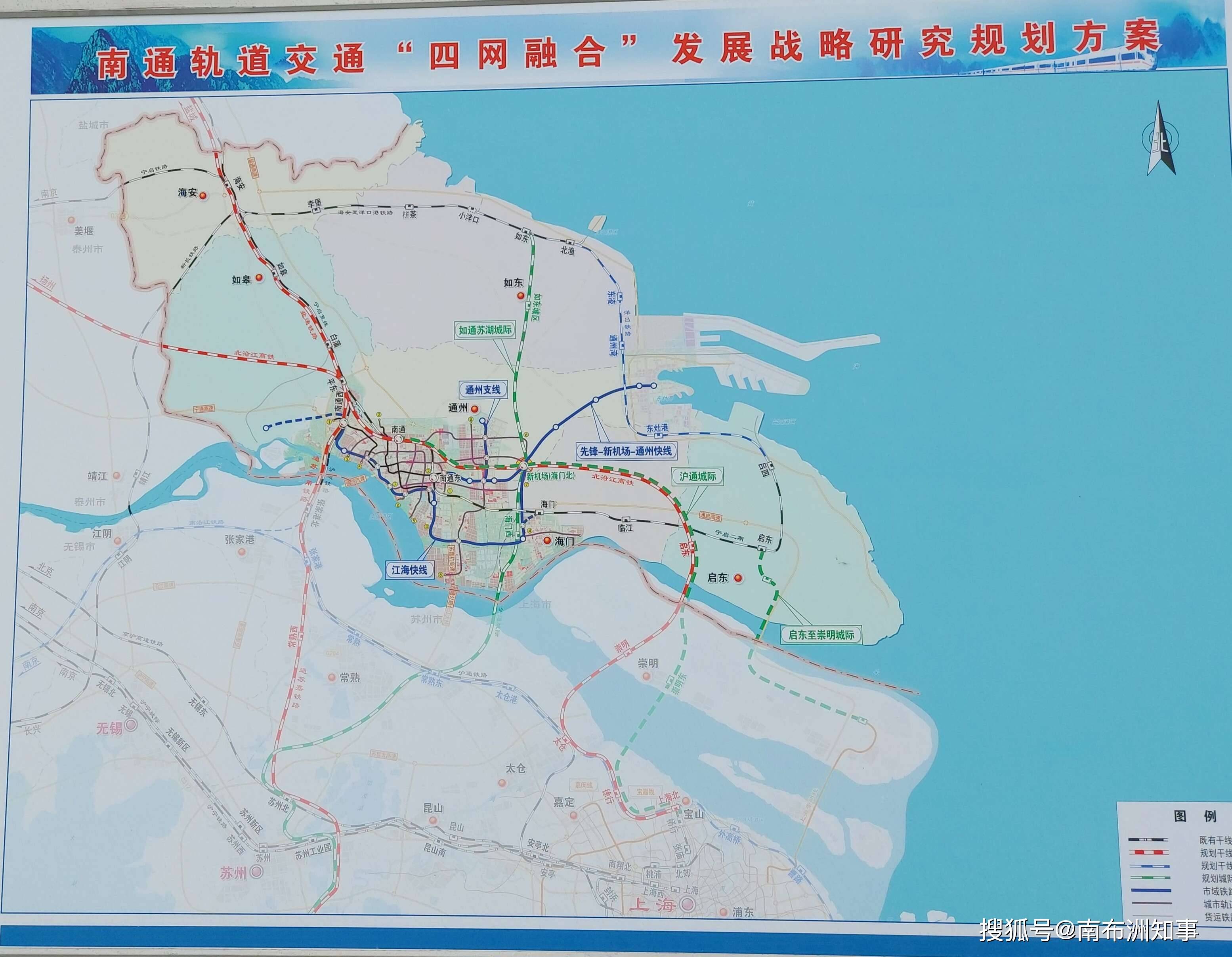Click the 无锡市 label

click(79, 547)
